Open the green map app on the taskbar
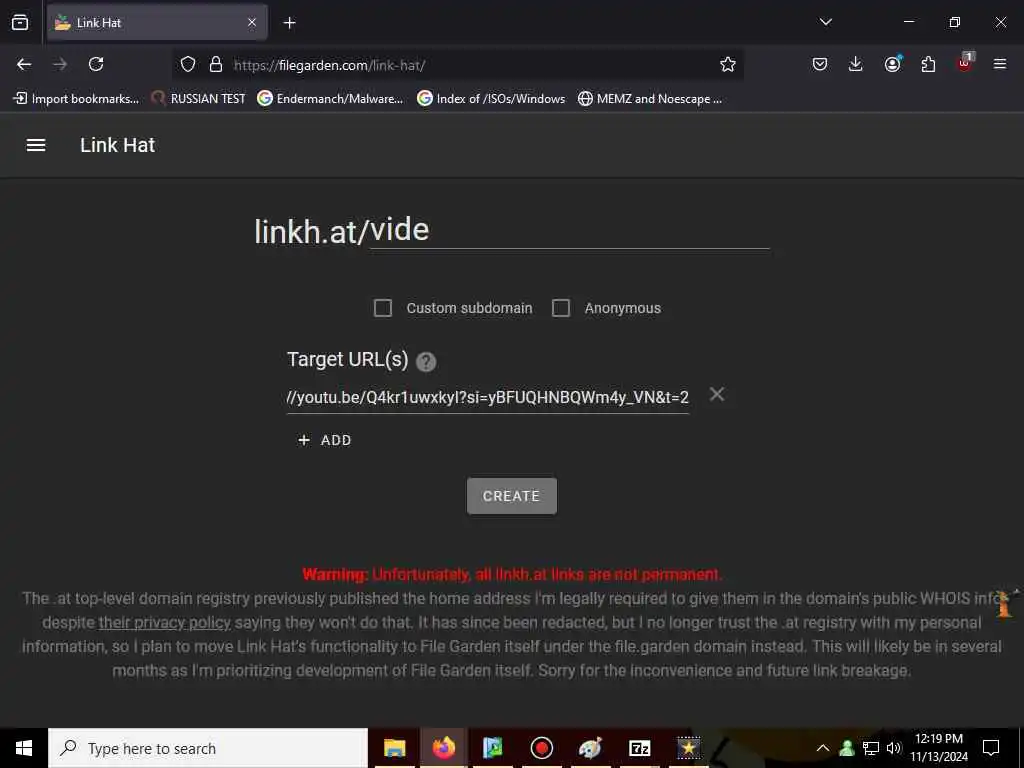 492,748
